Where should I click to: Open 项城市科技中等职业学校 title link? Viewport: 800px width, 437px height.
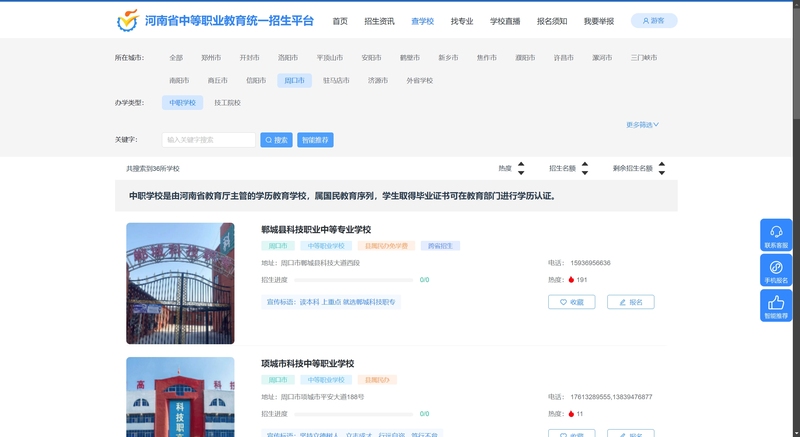coord(307,364)
